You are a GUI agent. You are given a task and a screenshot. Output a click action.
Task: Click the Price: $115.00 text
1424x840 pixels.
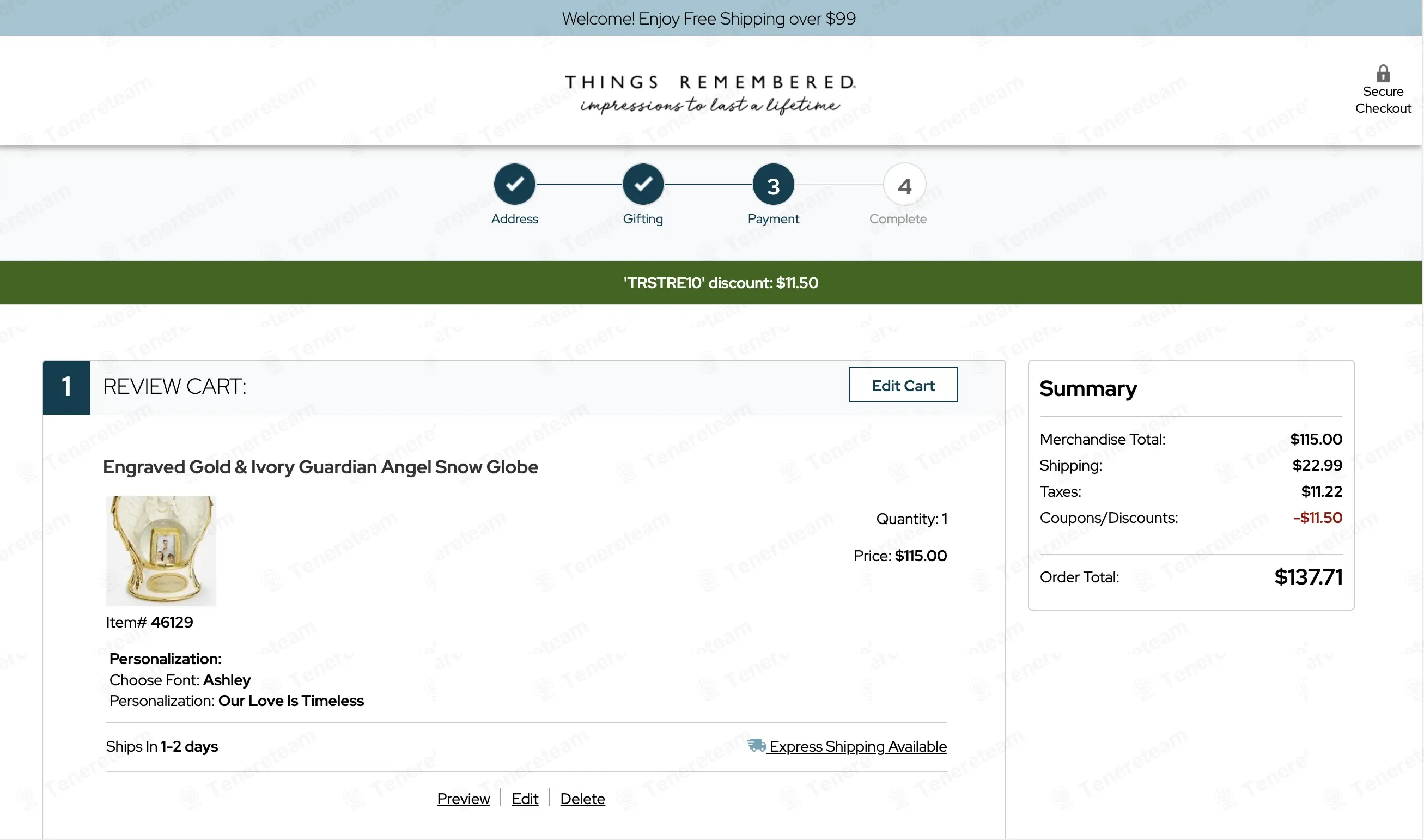point(900,556)
